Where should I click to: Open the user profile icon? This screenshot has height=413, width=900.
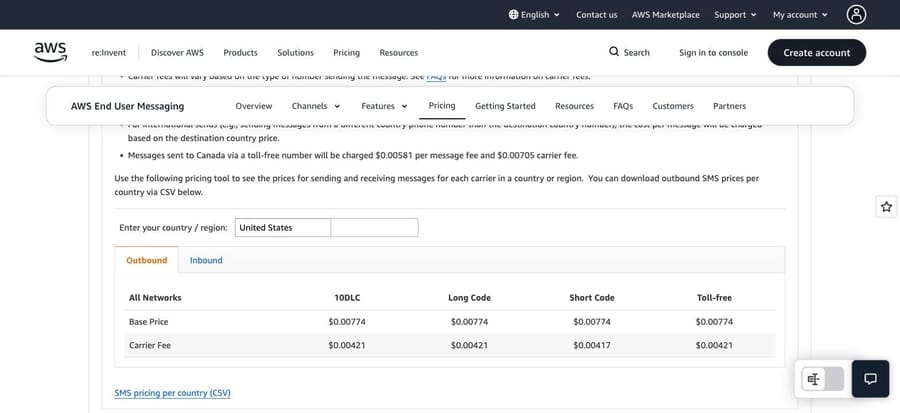[x=856, y=15]
